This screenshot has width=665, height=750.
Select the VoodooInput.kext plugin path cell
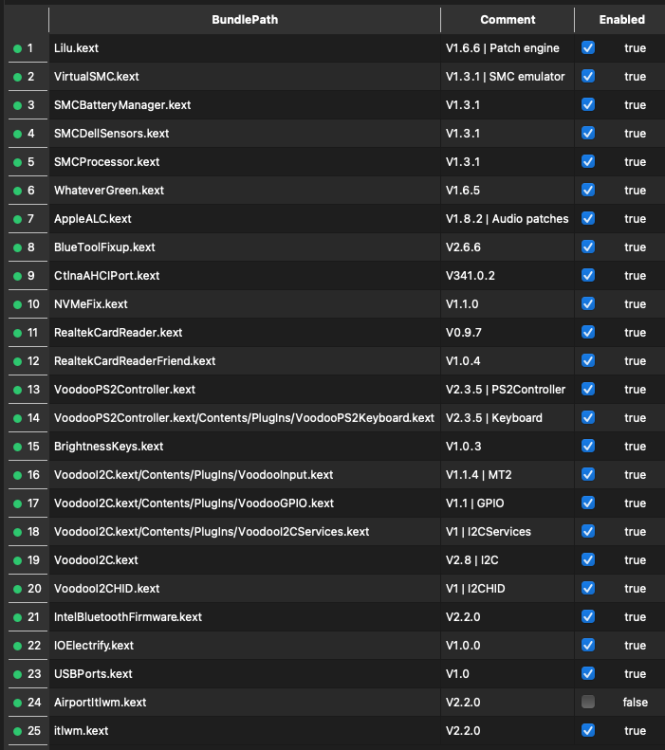tap(244, 474)
